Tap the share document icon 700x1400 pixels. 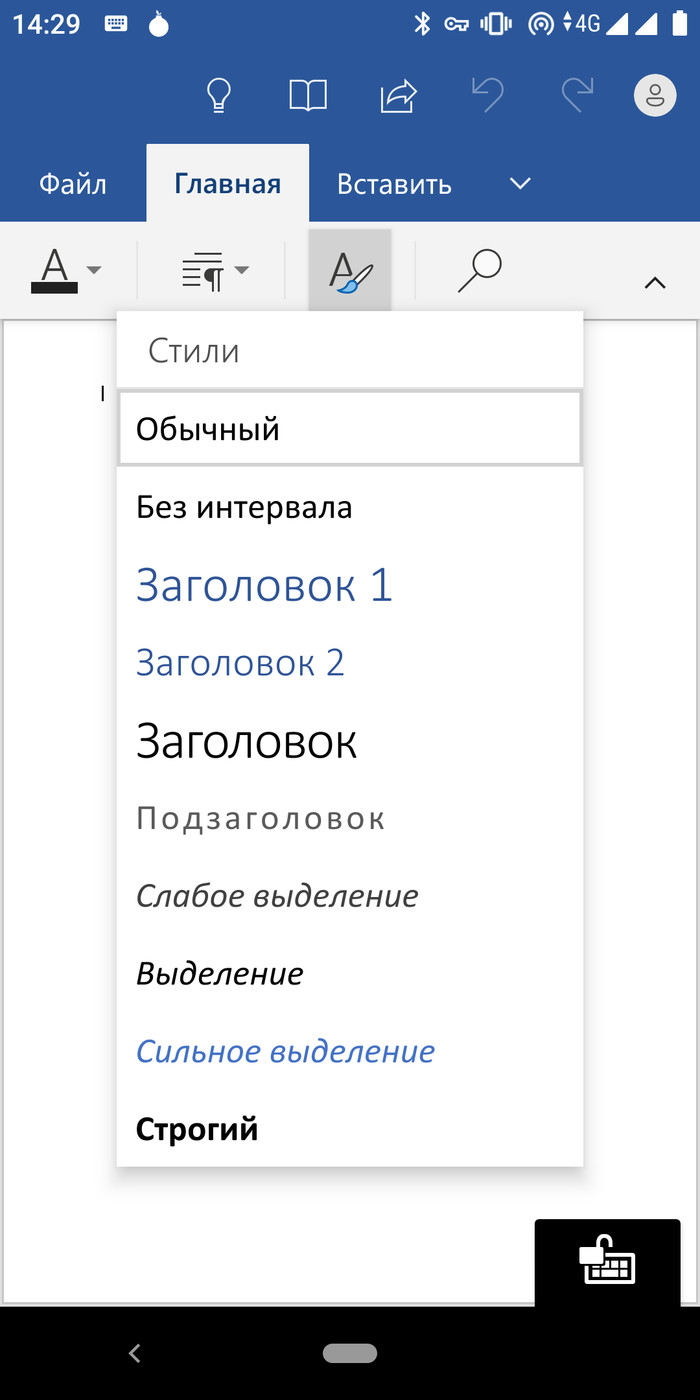[x=398, y=96]
